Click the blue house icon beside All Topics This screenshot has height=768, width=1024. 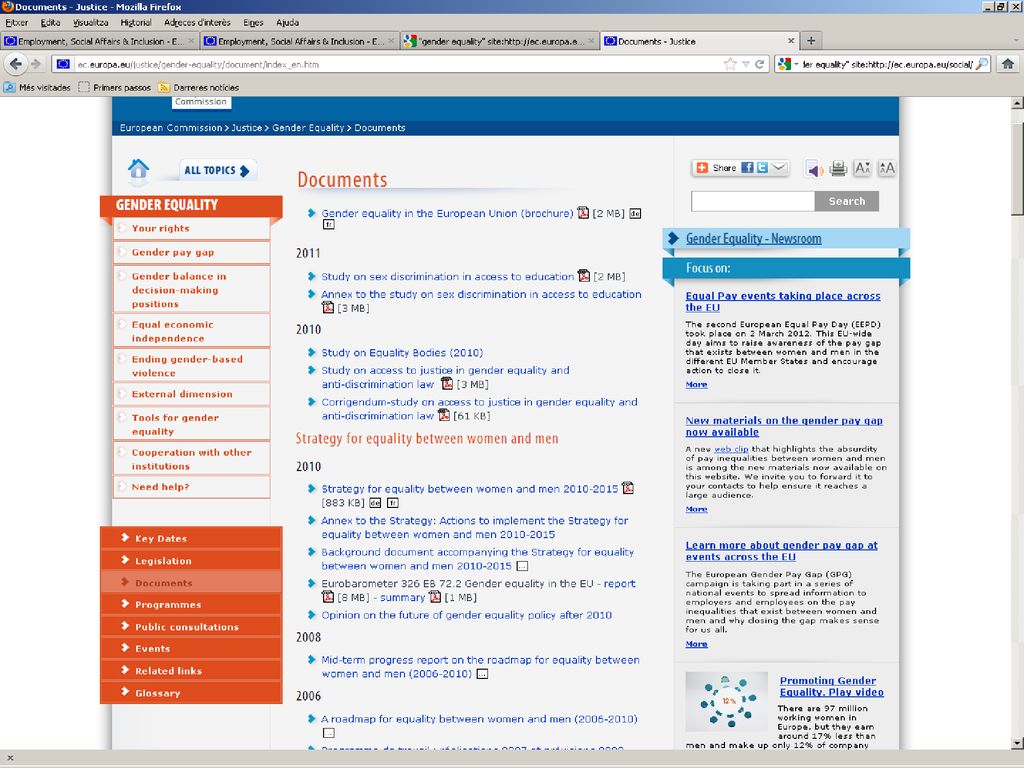tap(138, 170)
